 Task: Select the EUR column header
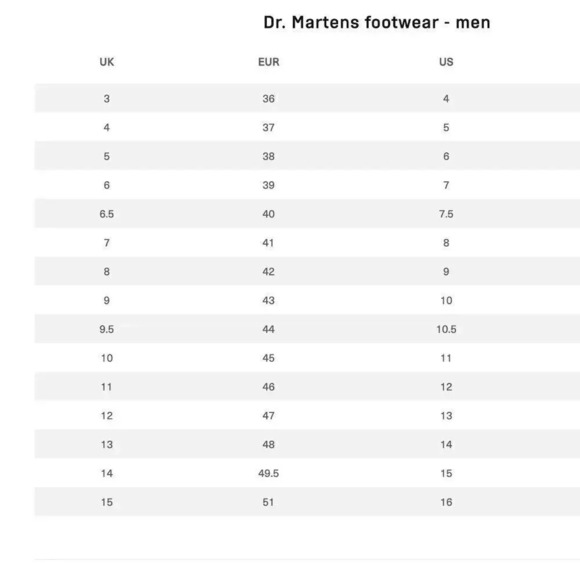click(269, 62)
